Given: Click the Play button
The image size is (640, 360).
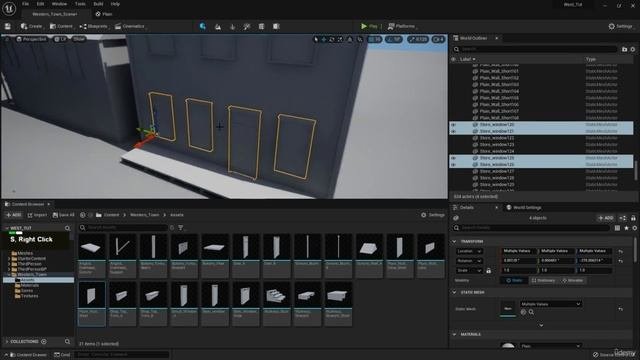Looking at the screenshot, I should point(369,26).
